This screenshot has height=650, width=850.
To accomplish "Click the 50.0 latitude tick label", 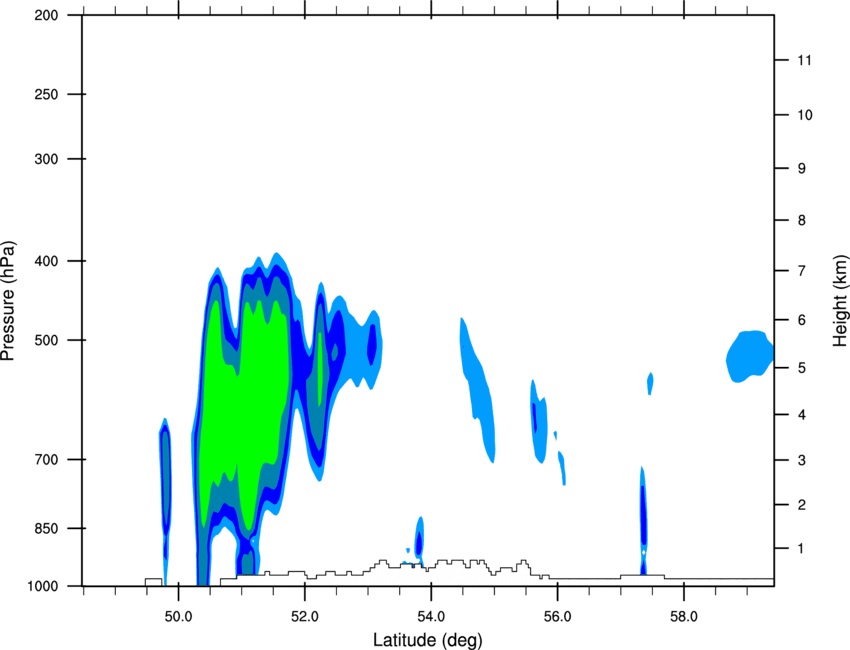I will (178, 617).
